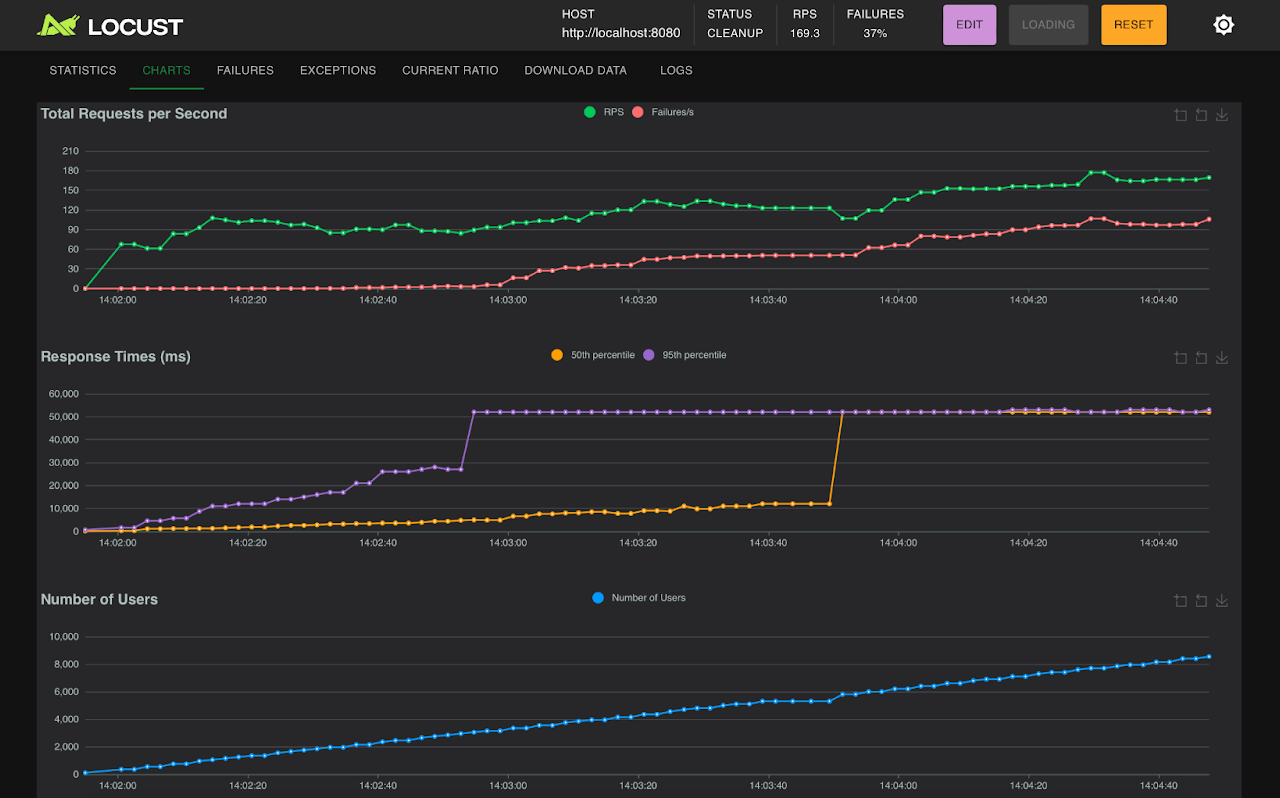Click the RPS value 169.3
The image size is (1280, 798).
tap(805, 33)
